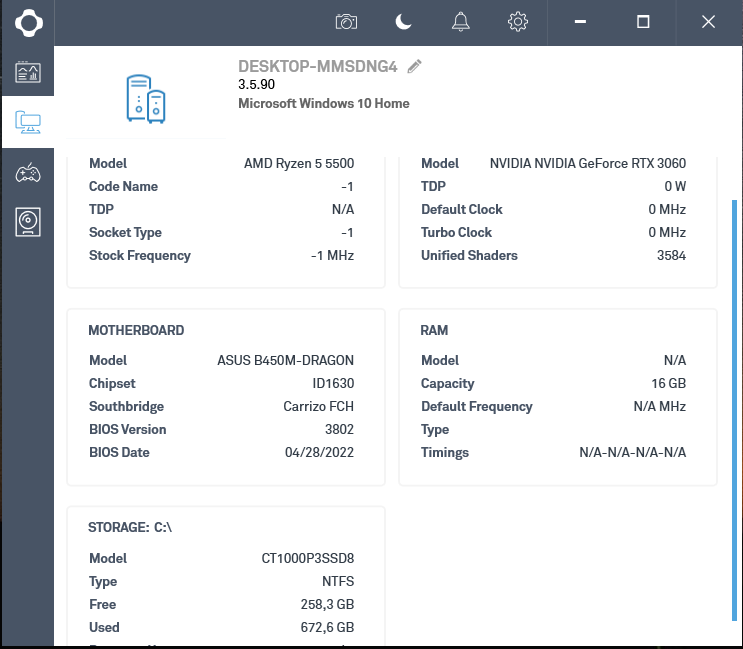Edit PC name with pencil icon
The width and height of the screenshot is (743, 649).
tap(415, 66)
